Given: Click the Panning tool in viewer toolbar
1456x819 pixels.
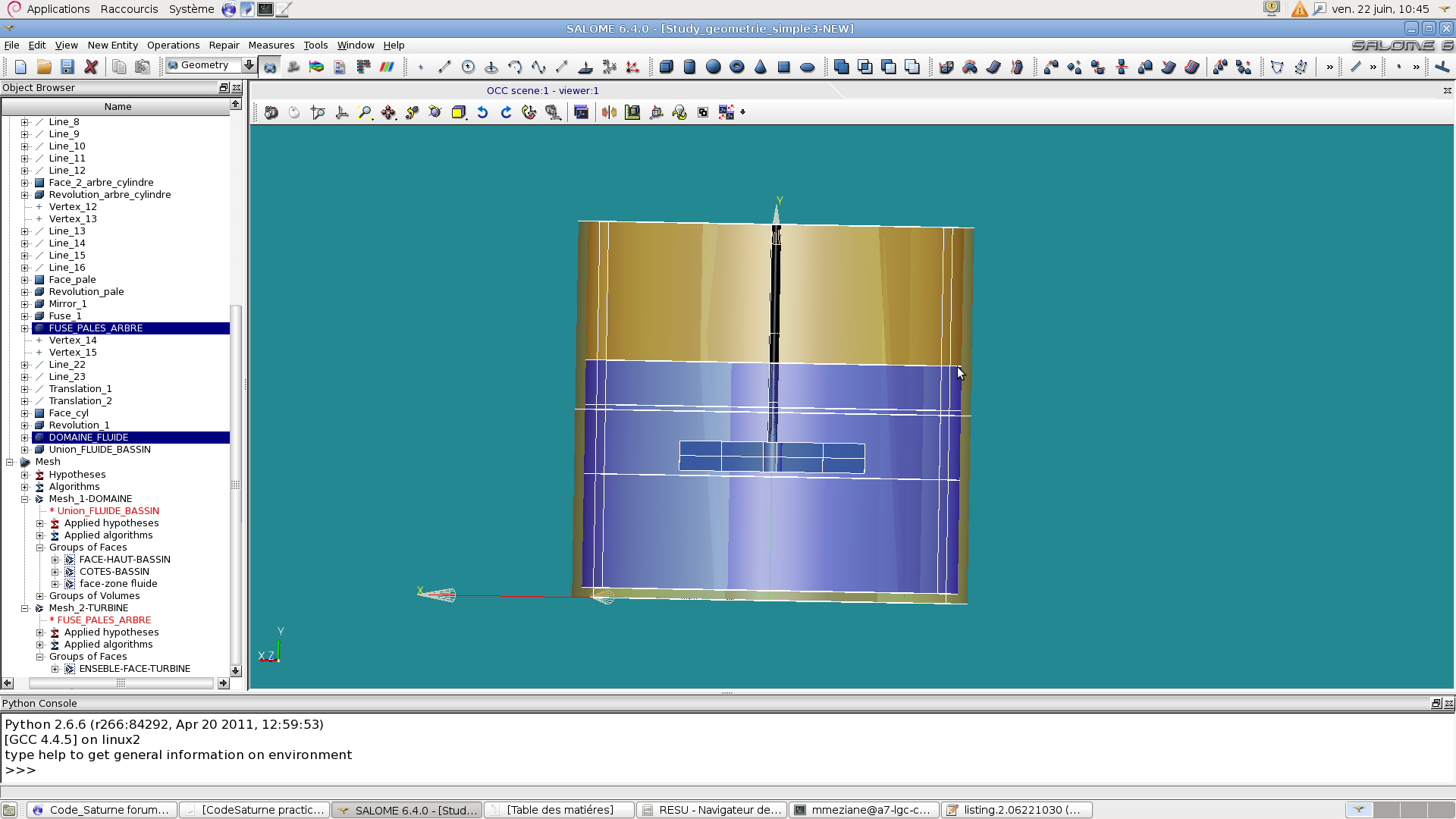Looking at the screenshot, I should click(x=388, y=112).
